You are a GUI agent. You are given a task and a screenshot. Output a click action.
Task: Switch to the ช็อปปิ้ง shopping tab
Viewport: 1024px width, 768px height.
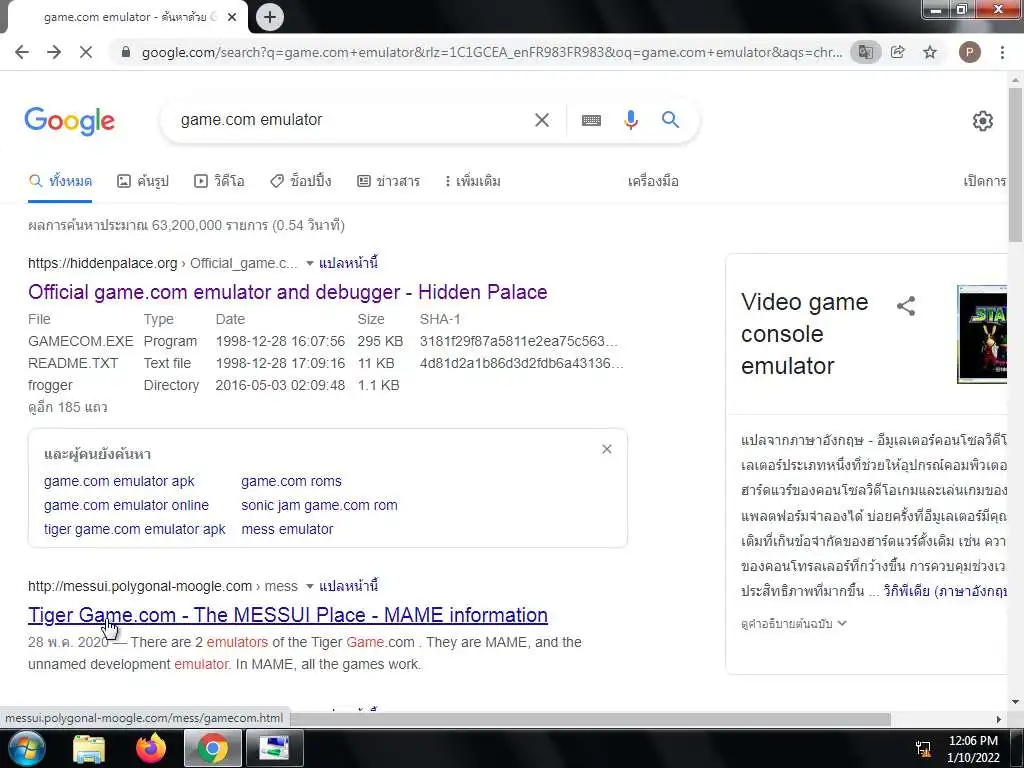(x=301, y=181)
